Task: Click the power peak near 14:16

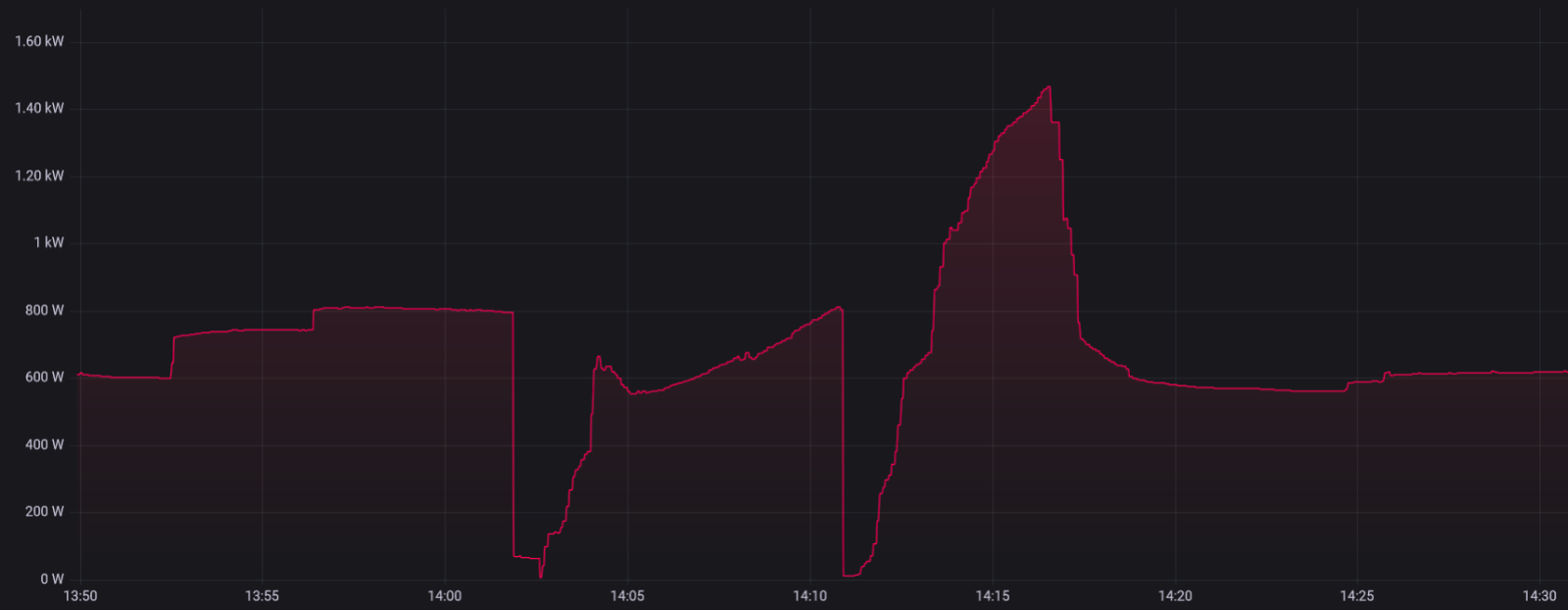Action: pyautogui.click(x=1049, y=87)
